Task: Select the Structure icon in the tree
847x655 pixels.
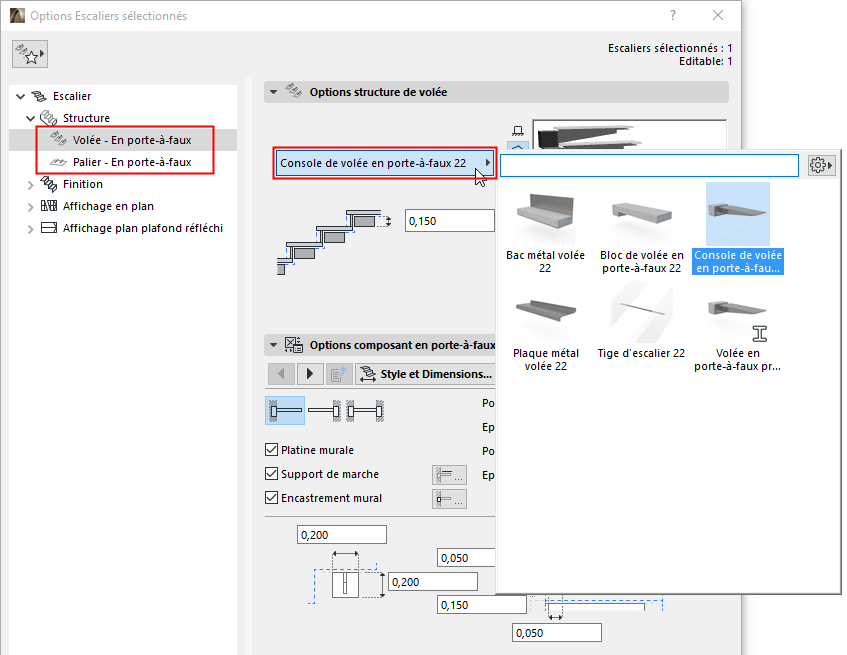Action: tap(48, 117)
